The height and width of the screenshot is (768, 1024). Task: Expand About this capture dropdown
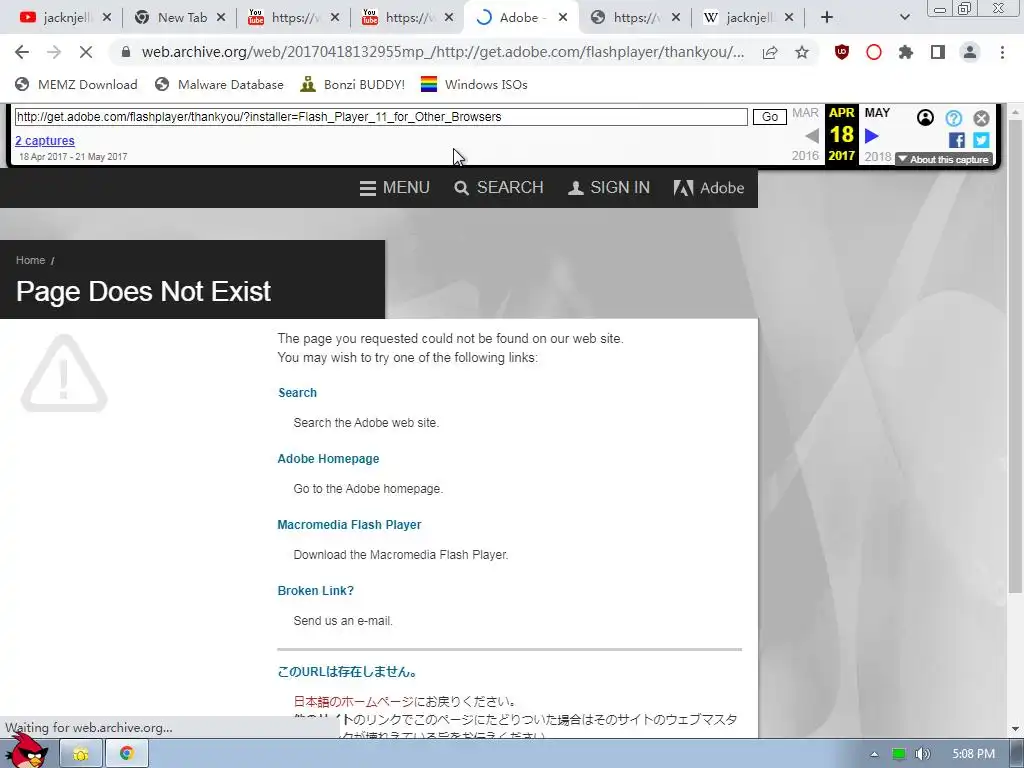click(944, 159)
